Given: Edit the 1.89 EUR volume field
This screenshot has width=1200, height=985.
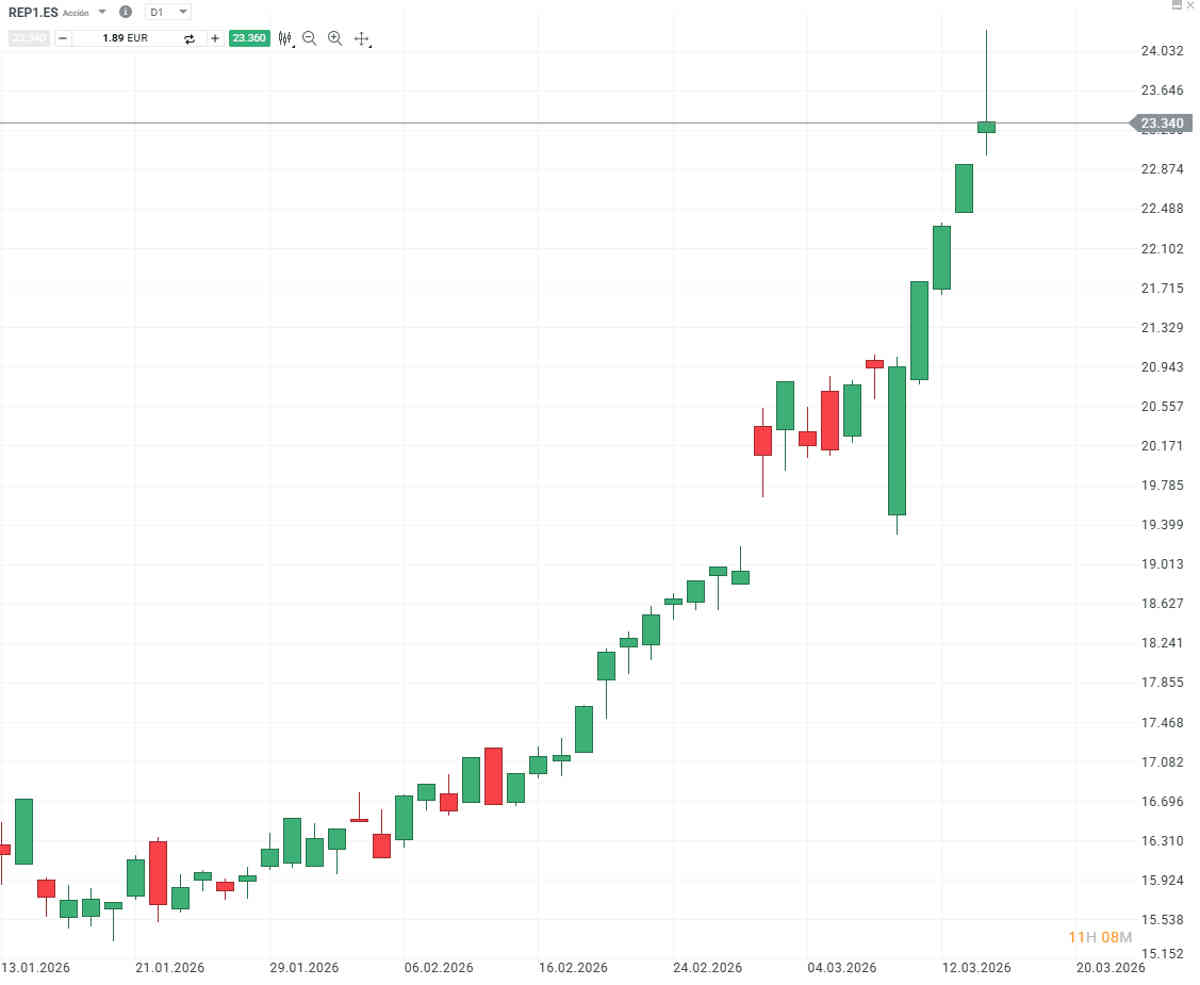Looking at the screenshot, I should click(125, 39).
